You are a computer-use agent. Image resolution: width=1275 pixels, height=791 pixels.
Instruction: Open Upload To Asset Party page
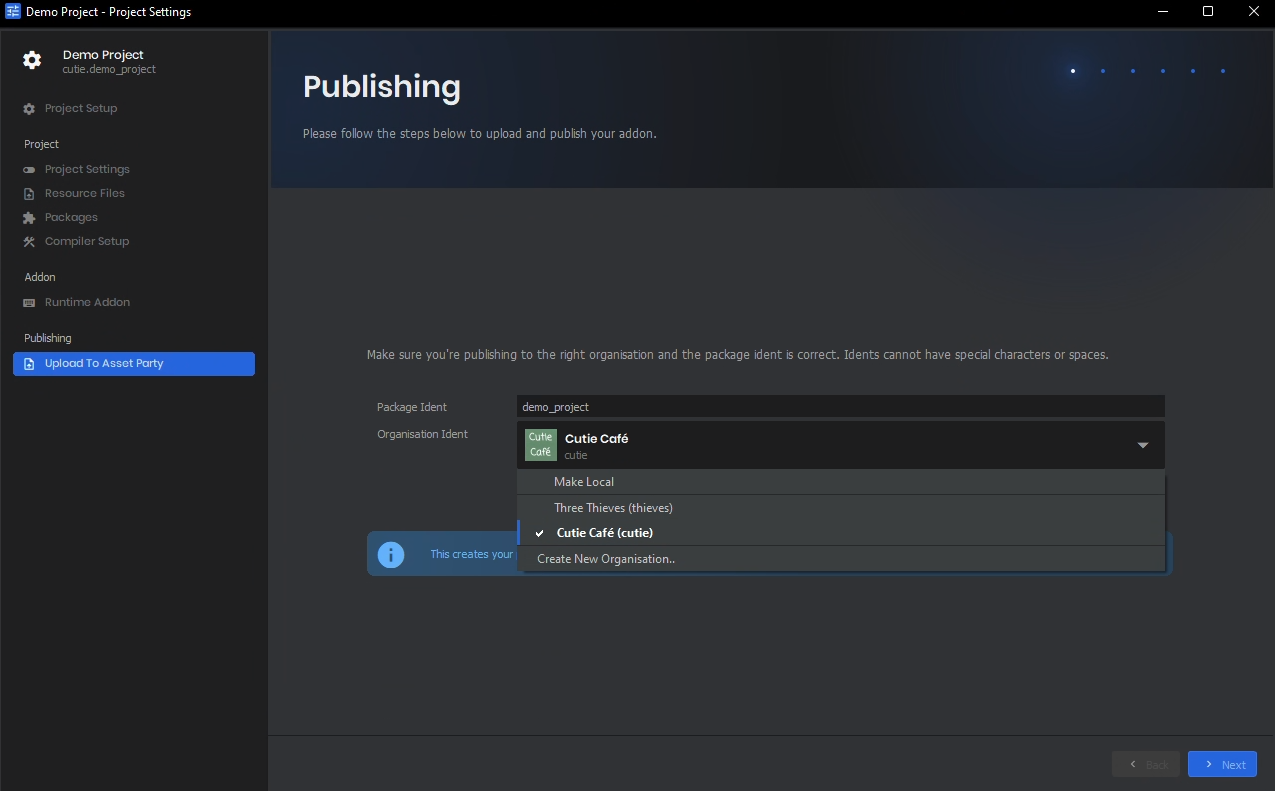pyautogui.click(x=134, y=364)
